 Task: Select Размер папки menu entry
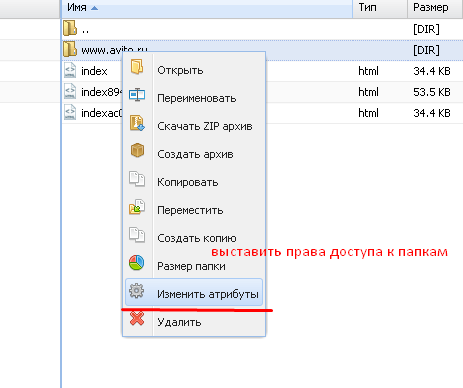(194, 266)
